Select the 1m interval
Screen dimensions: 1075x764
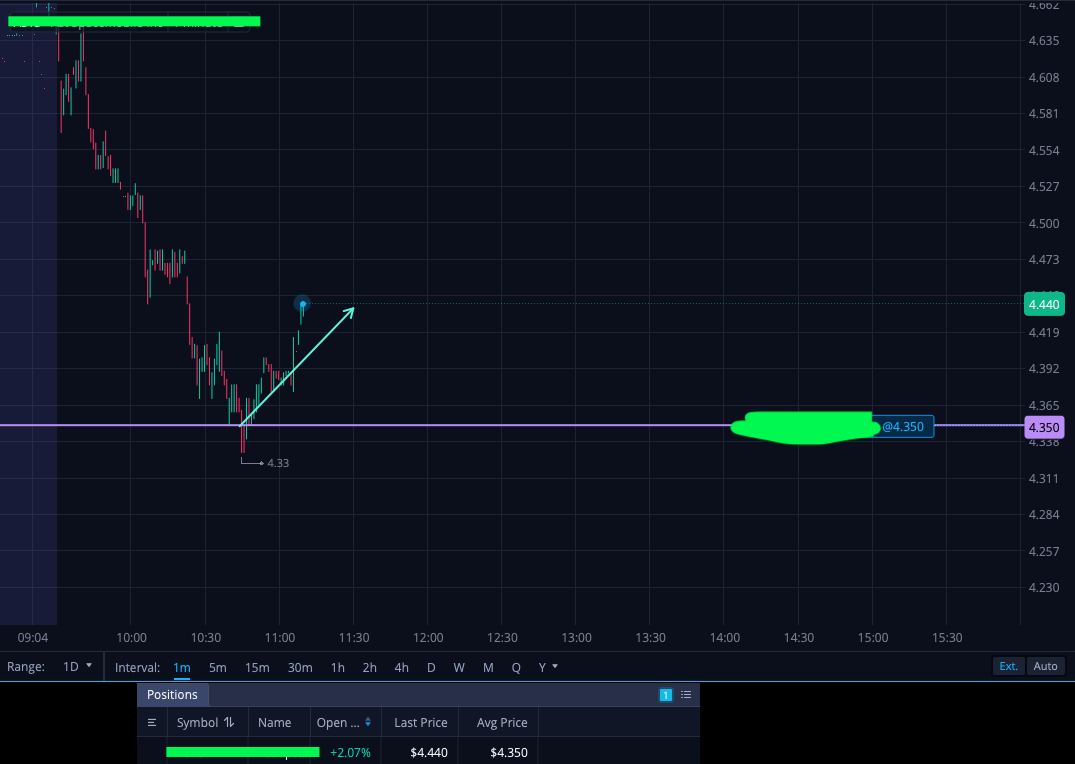point(182,667)
